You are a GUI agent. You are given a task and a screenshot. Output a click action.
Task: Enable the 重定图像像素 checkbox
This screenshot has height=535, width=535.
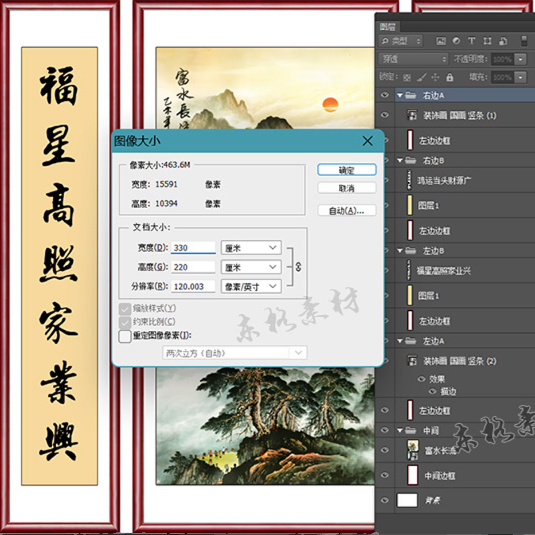pyautogui.click(x=125, y=336)
